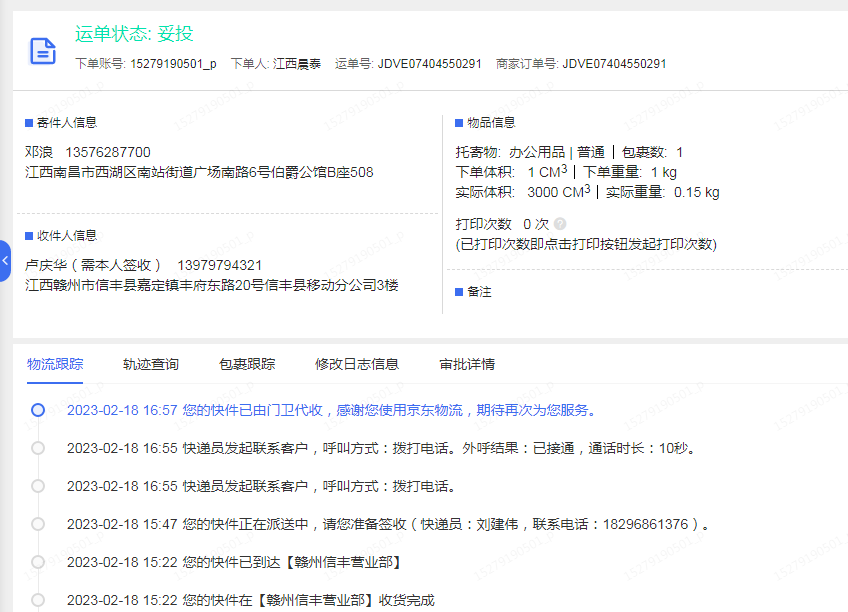Click the 15:47 courier 刘建伟 delivery entry
848x612 pixels.
[x=388, y=524]
